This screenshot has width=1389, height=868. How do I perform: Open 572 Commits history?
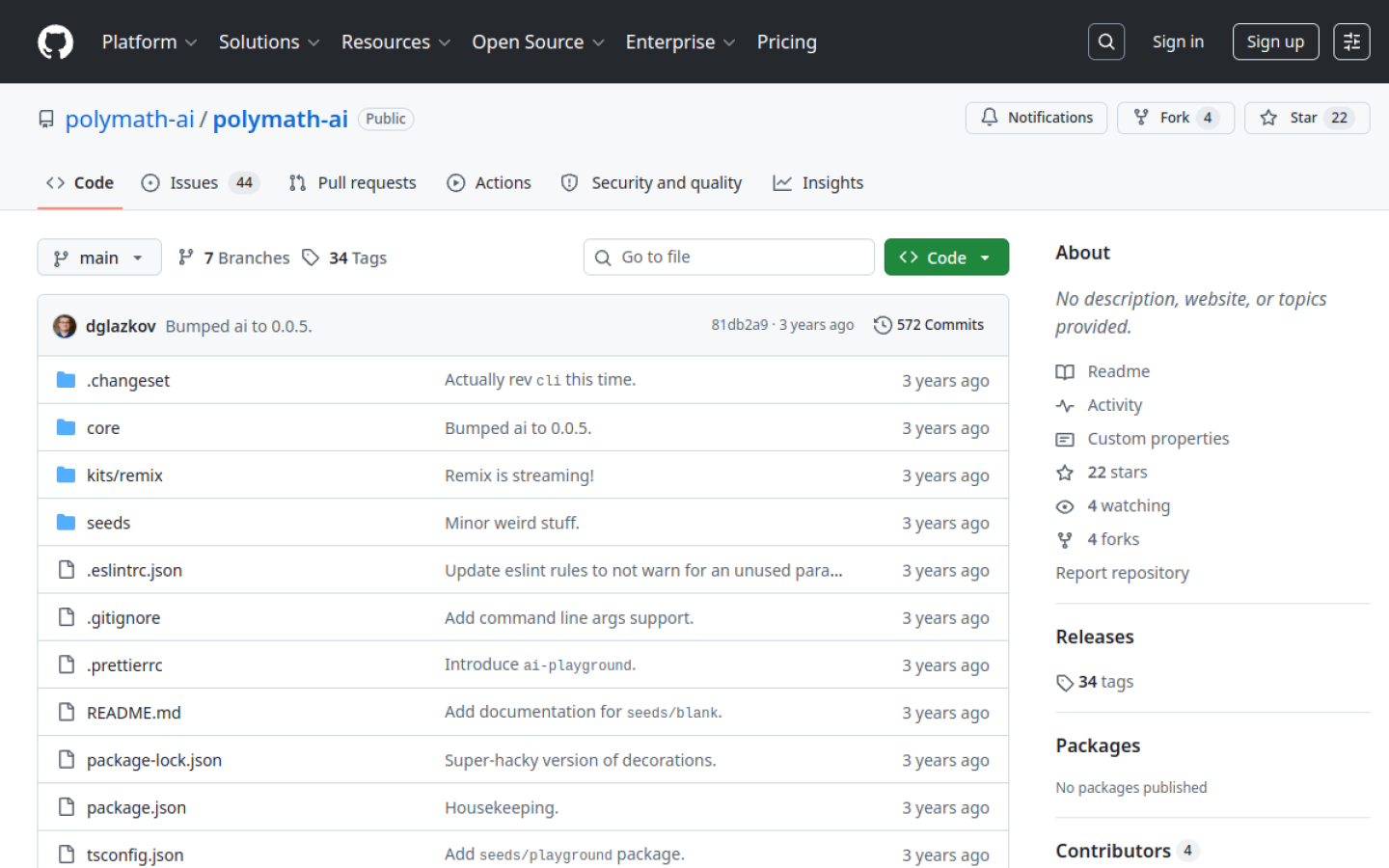pos(929,325)
